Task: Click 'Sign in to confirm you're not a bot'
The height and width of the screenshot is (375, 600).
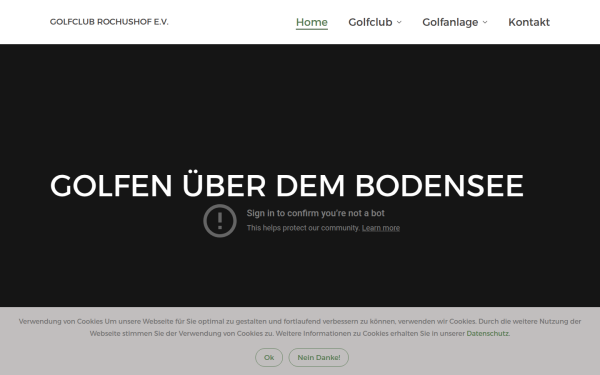Action: pyautogui.click(x=315, y=213)
